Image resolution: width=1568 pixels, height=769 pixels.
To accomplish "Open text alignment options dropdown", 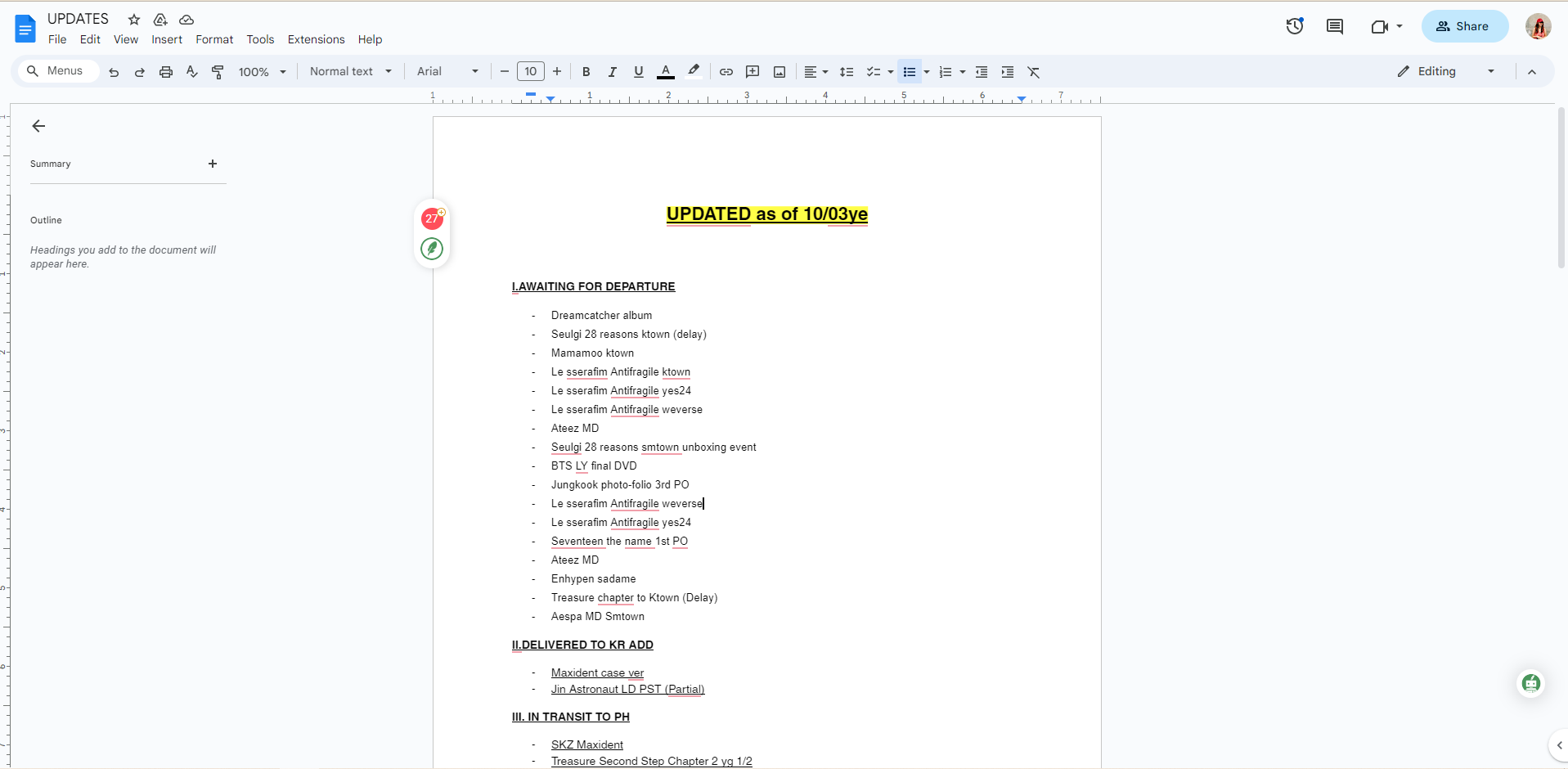I will point(815,72).
